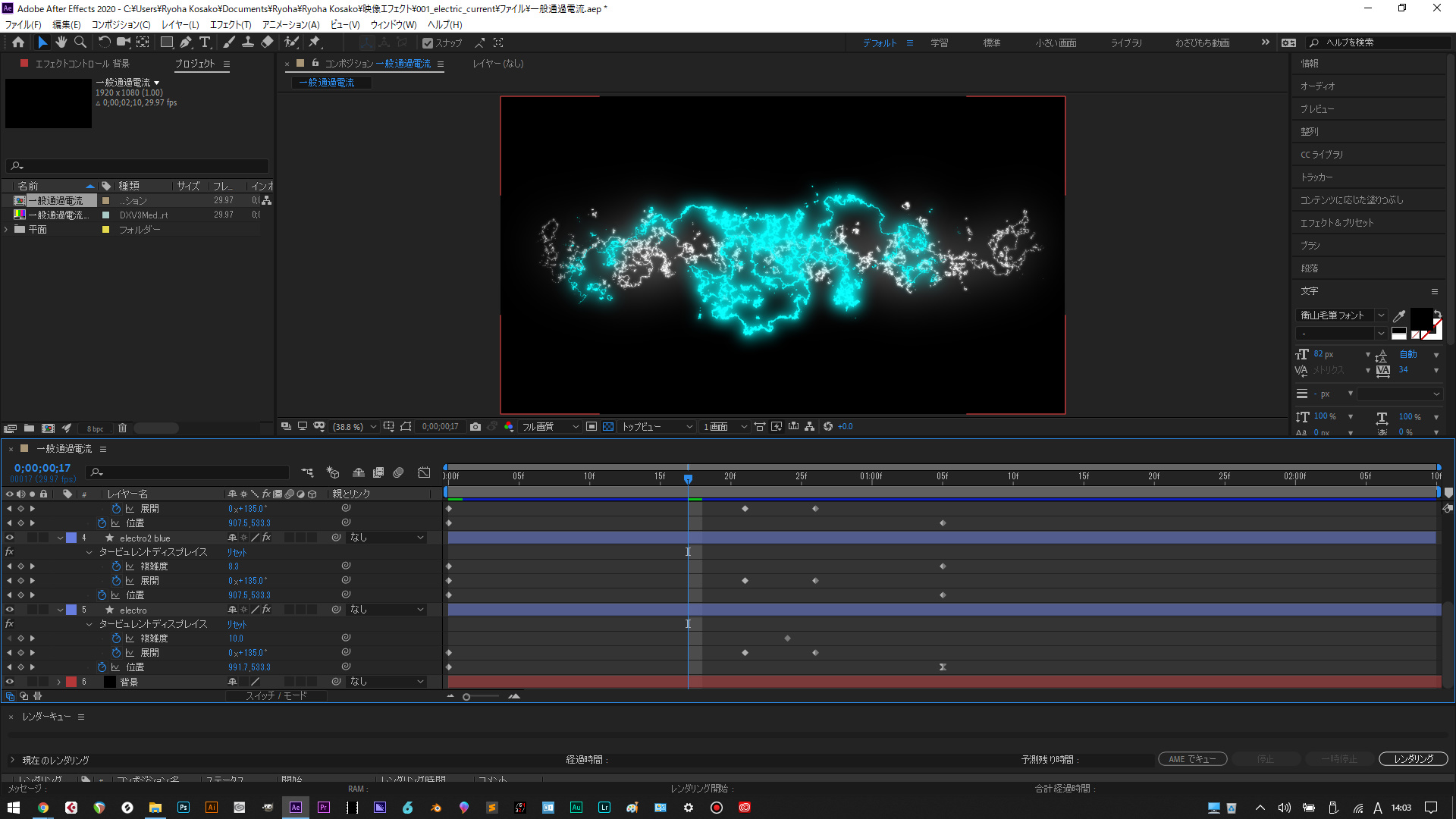
Task: Click the AME でキュー button
Action: 1192,759
